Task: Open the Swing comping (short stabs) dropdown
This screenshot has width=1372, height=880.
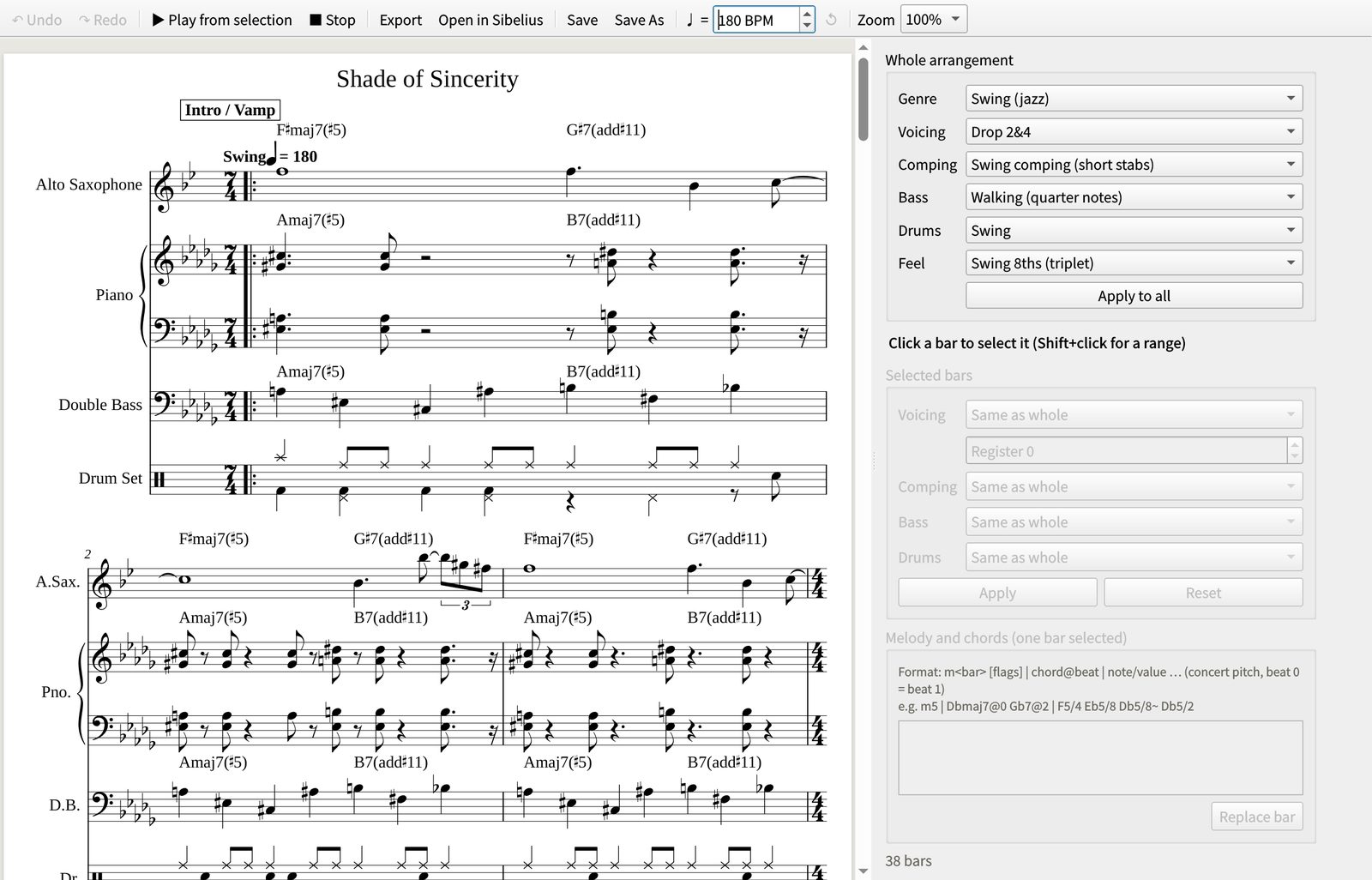Action: pos(1134,165)
